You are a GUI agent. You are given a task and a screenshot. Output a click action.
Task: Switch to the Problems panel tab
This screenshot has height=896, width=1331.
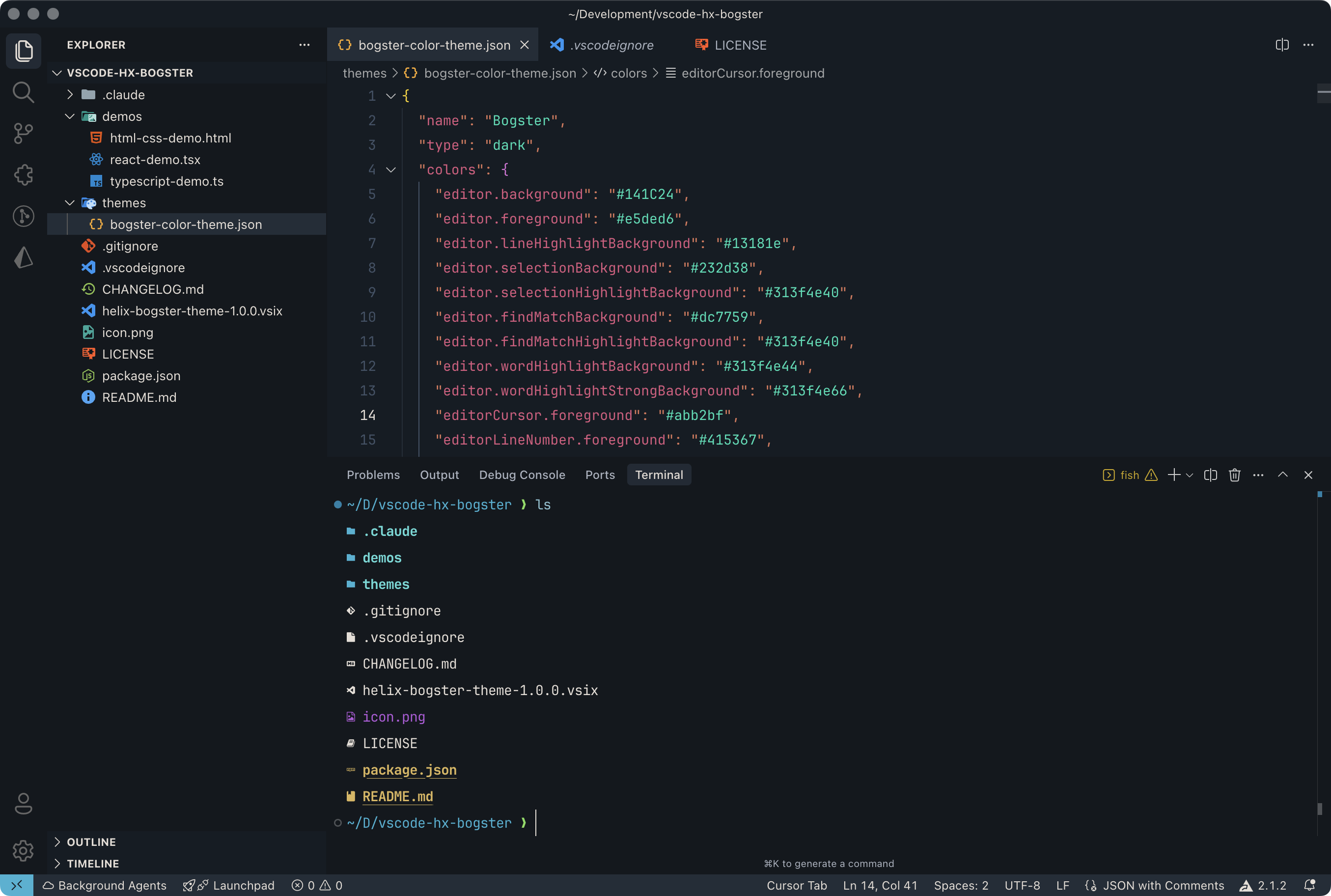coord(373,475)
